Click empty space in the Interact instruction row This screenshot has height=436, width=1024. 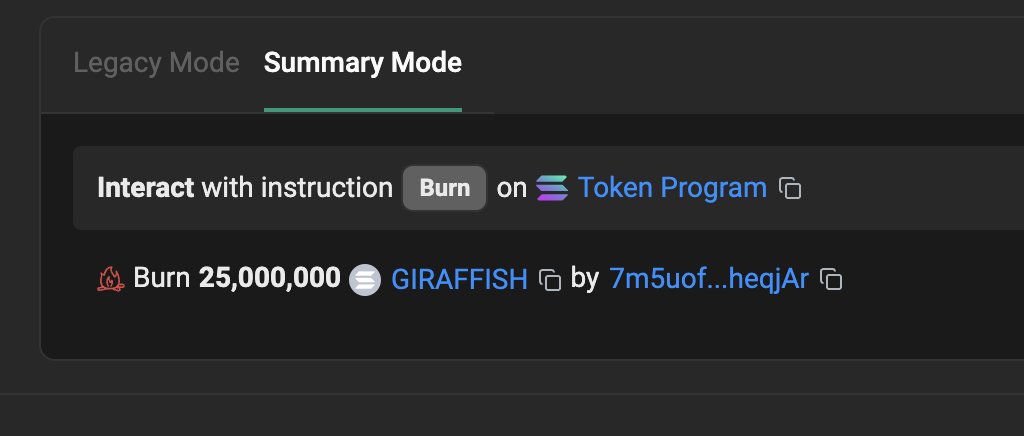pyautogui.click(x=914, y=188)
